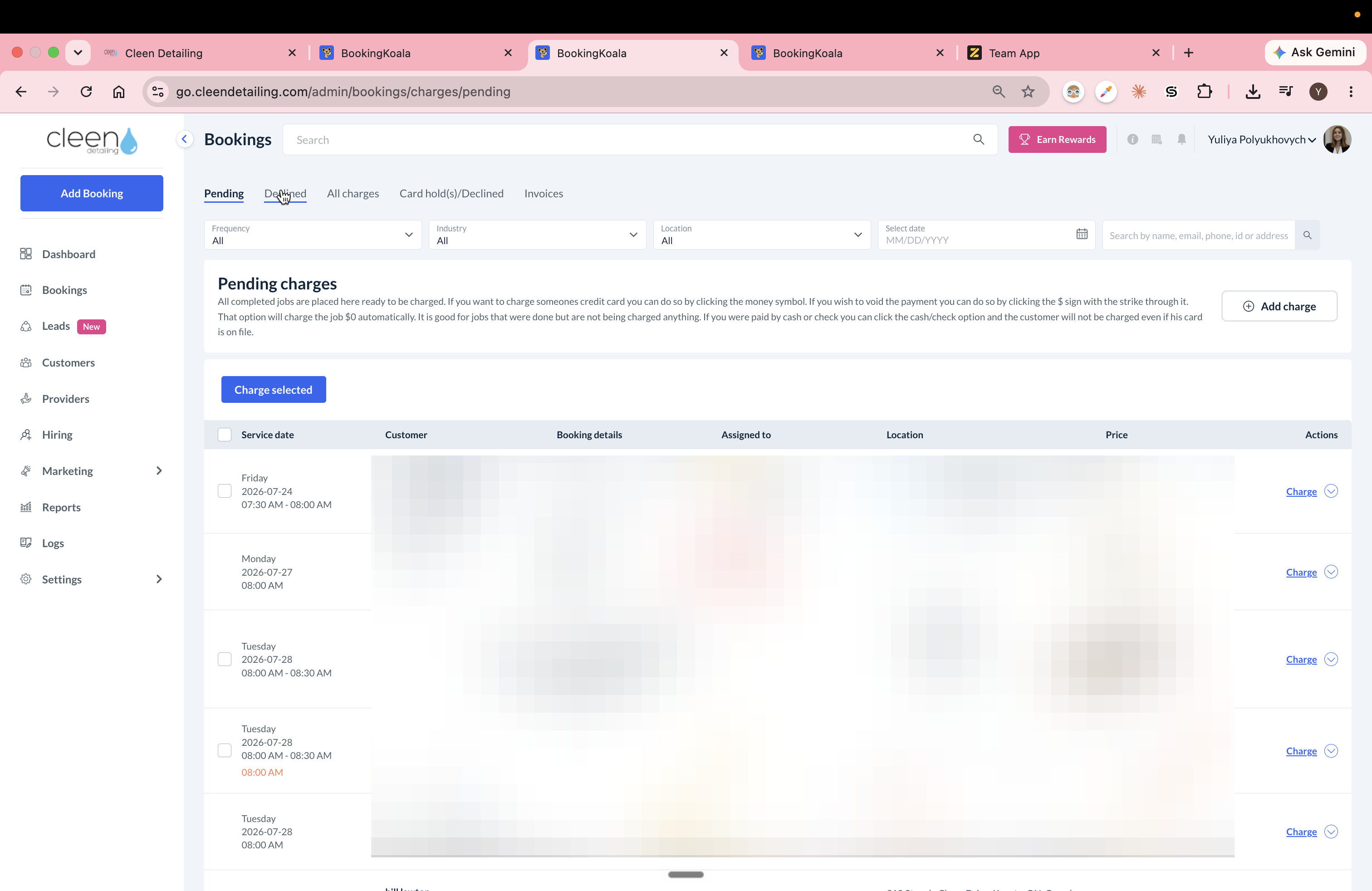
Task: Check the Tuesday 08:00 AM - 08:30 AM first row
Action: [x=224, y=659]
